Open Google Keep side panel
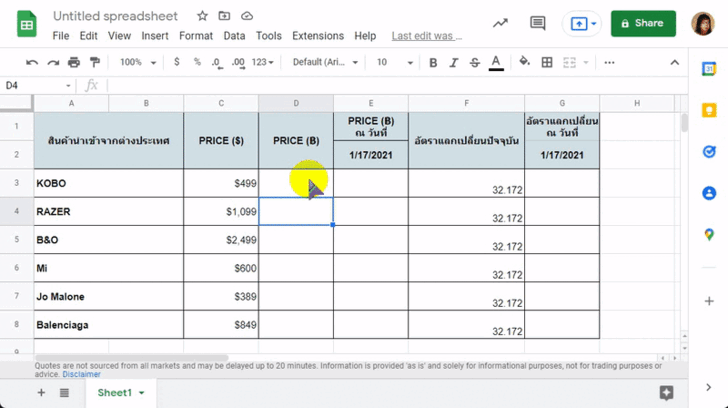This screenshot has height=408, width=728. (709, 110)
